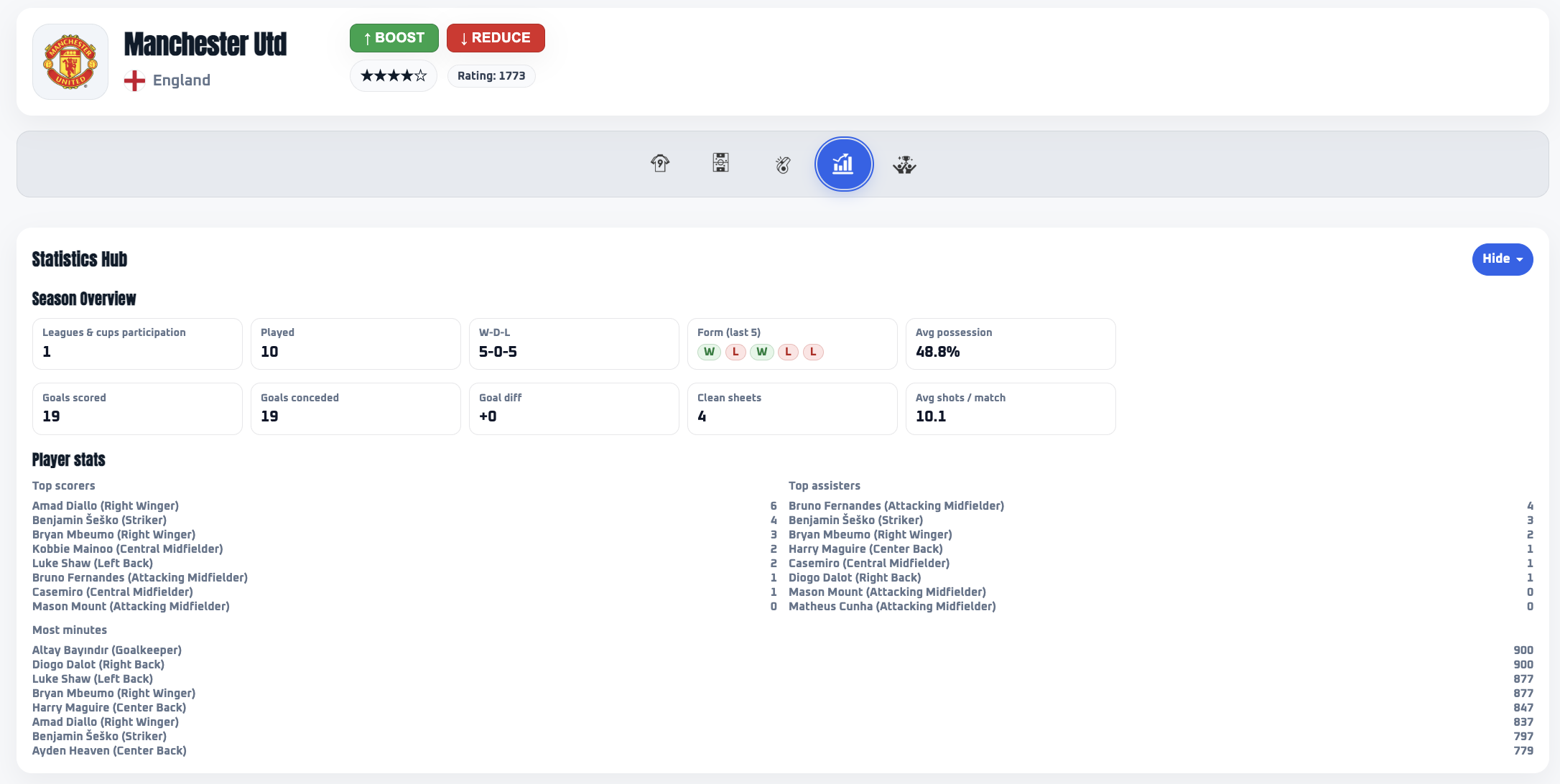Select Mason Mount in Top scorers
This screenshot has height=784, width=1560.
point(404,607)
